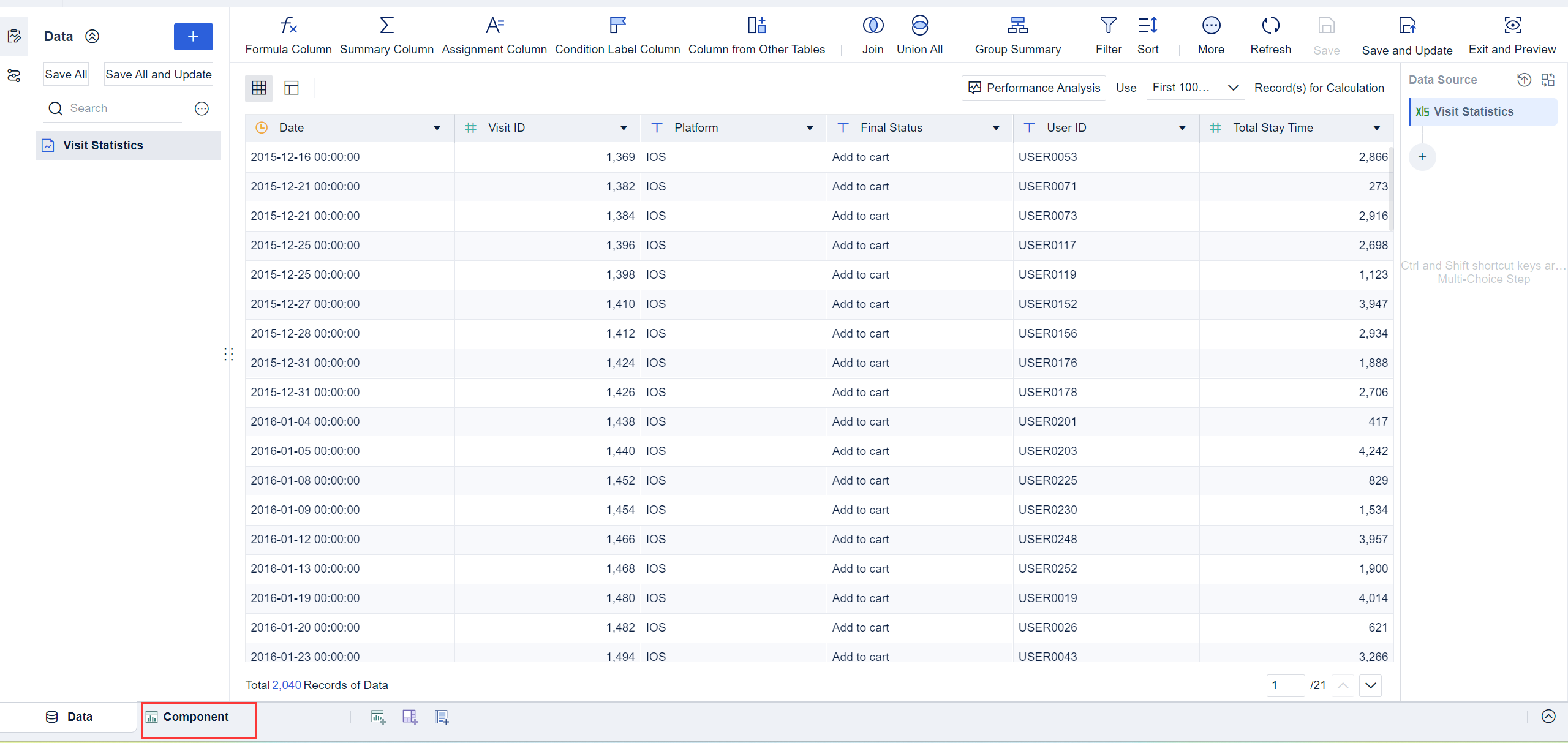Viewport: 1568px width, 743px height.
Task: Click the Platform text type icon
Action: pos(657,128)
